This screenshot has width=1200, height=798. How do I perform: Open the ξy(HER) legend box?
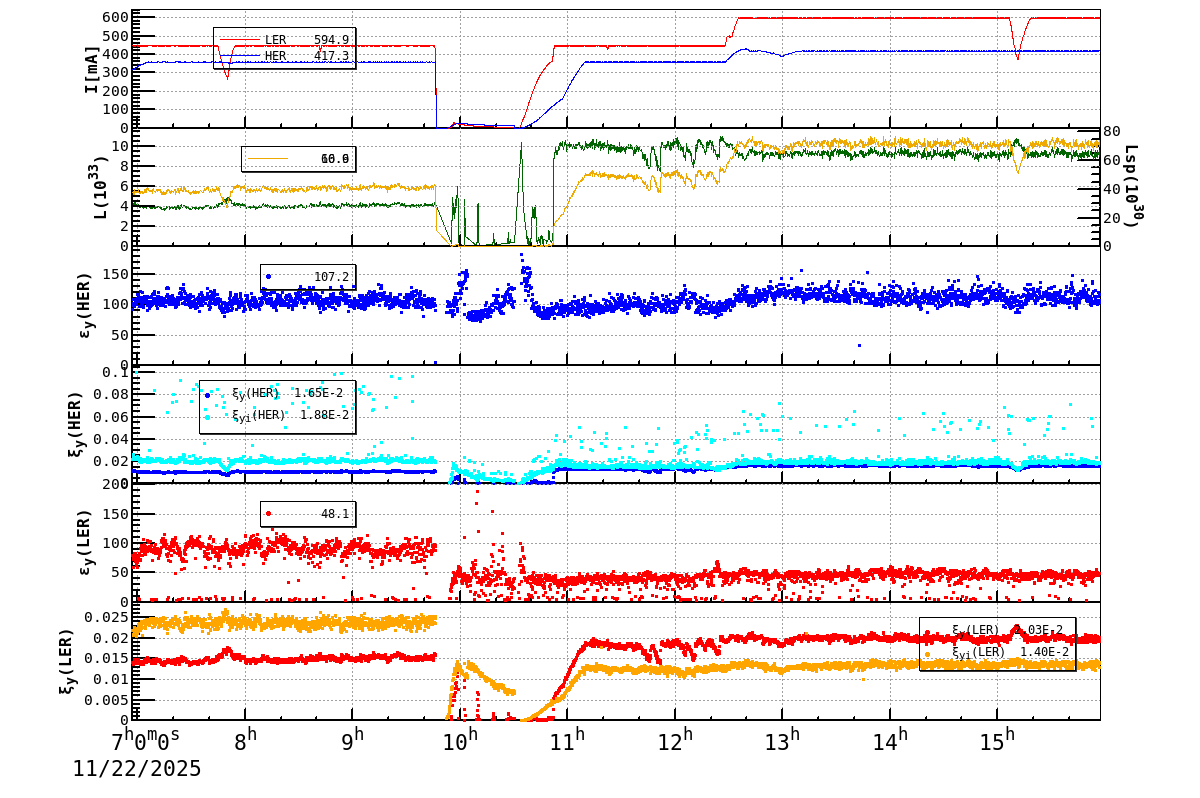(280, 405)
